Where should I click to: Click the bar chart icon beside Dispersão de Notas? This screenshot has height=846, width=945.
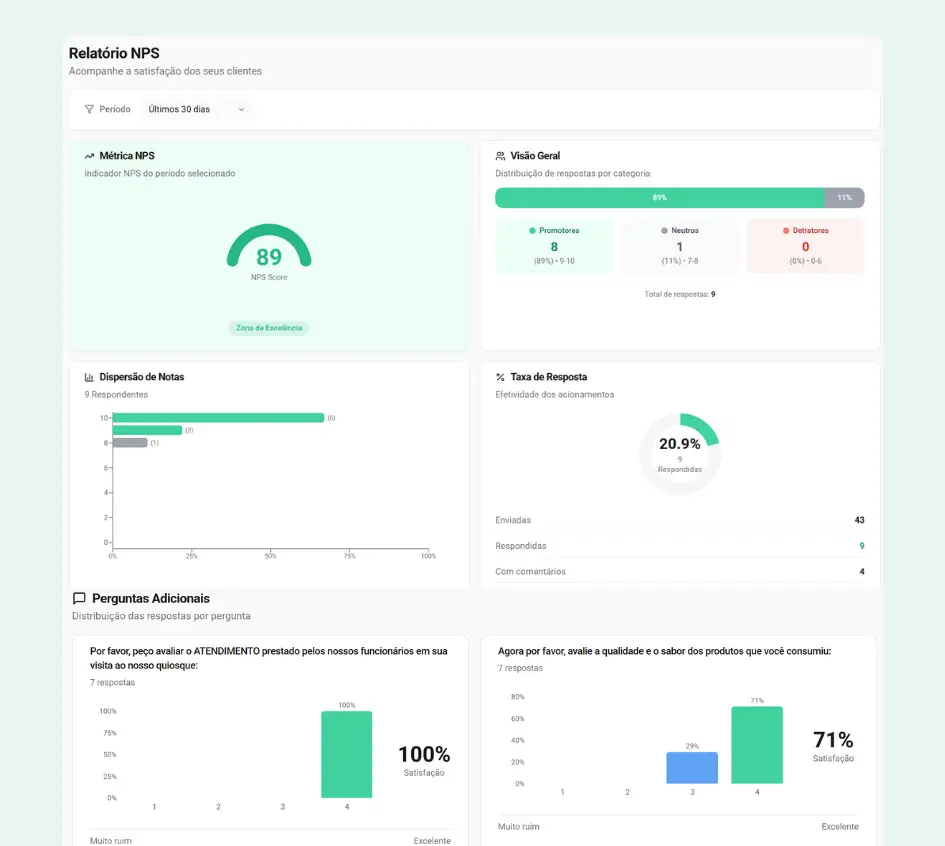point(89,377)
